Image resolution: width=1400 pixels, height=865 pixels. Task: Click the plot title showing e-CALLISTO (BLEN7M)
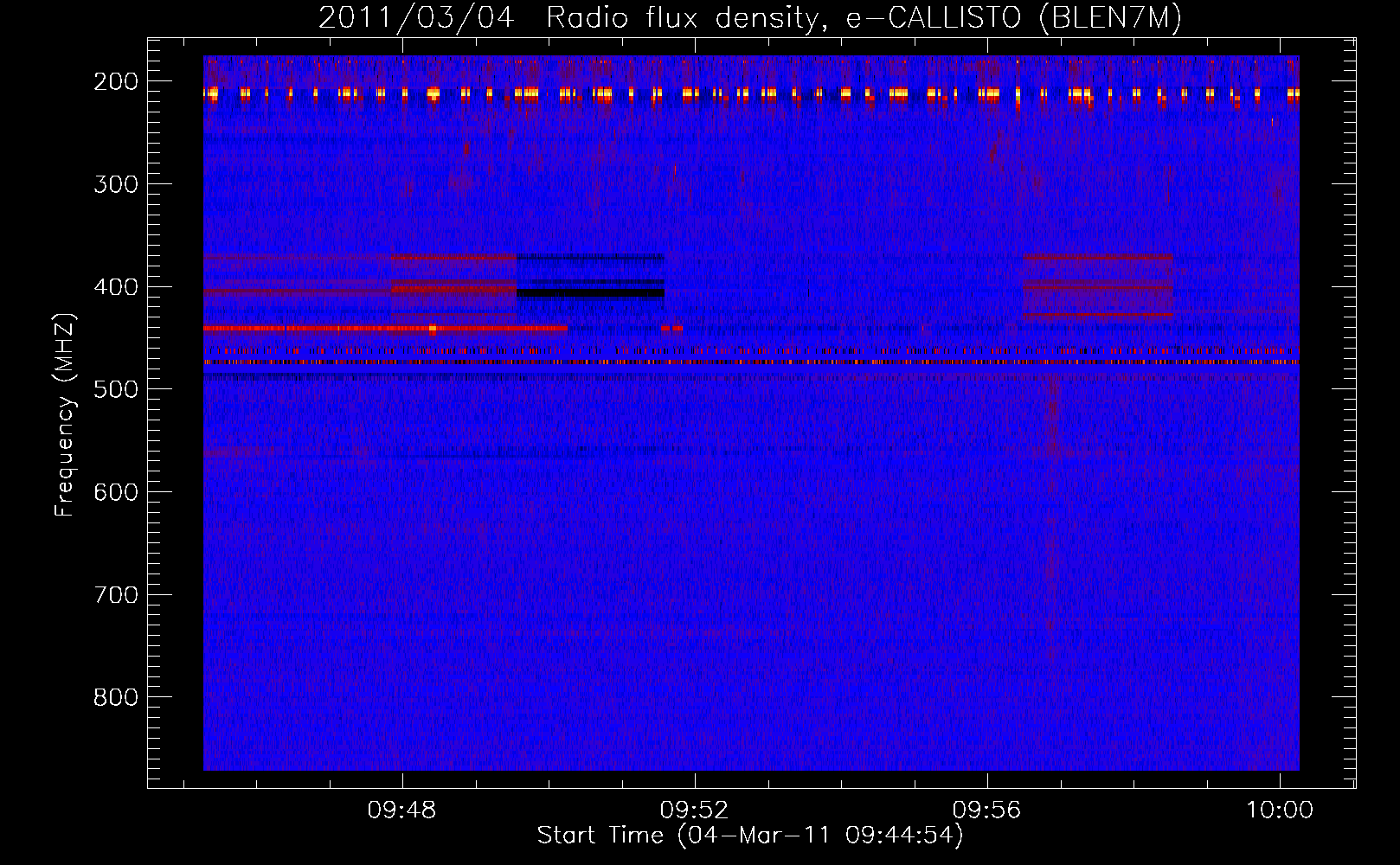pos(749,18)
